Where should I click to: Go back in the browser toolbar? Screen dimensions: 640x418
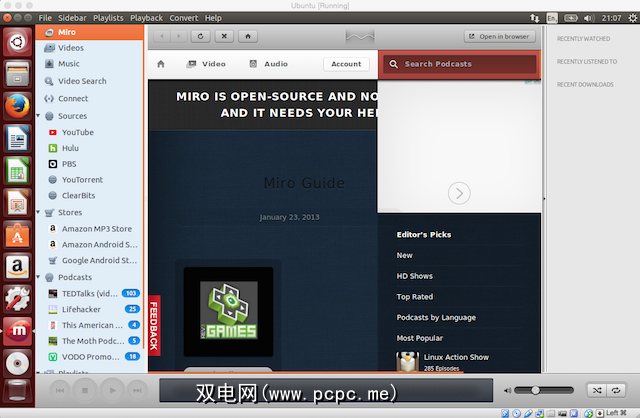162,36
